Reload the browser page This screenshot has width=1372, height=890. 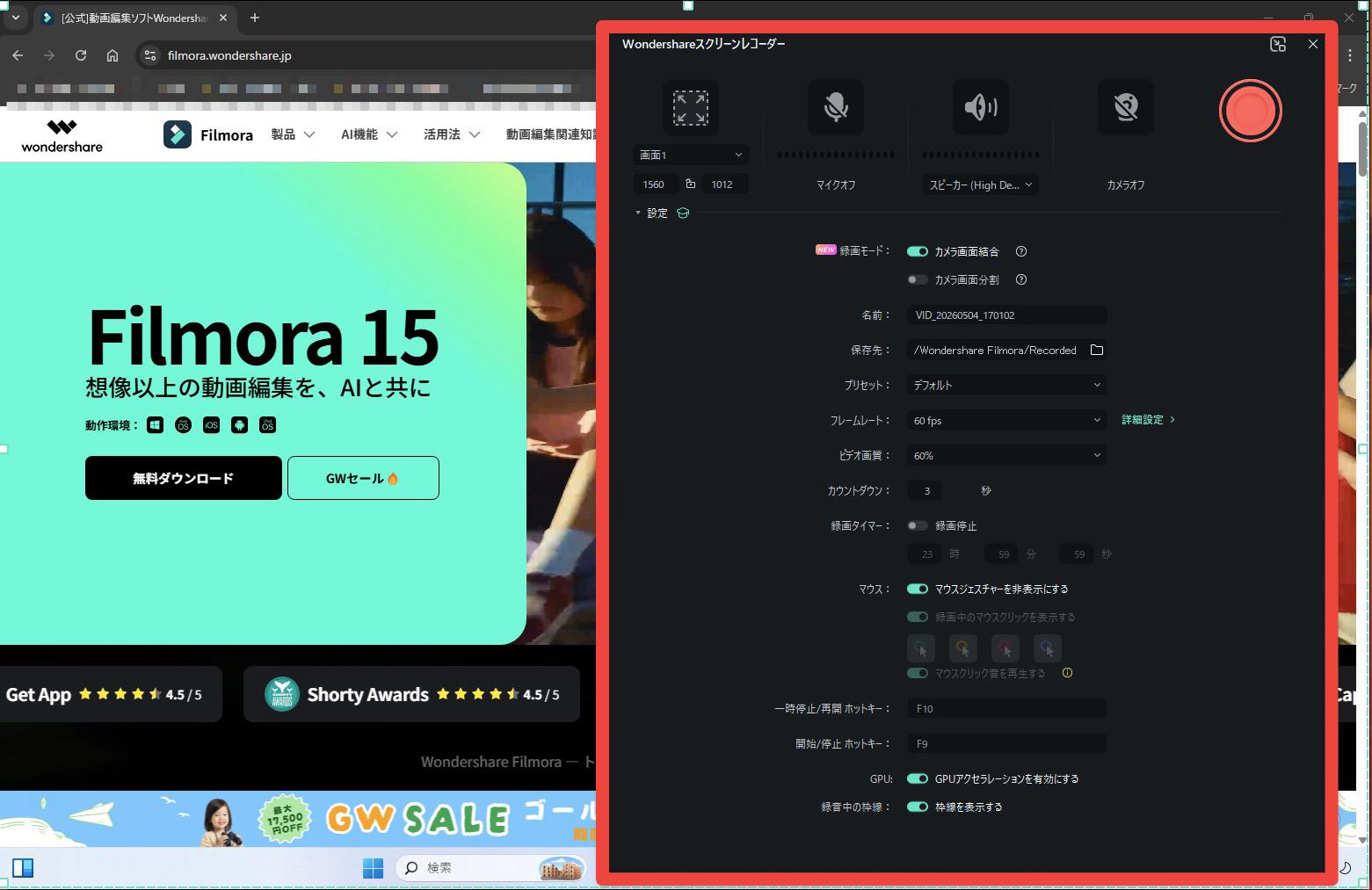pyautogui.click(x=81, y=55)
